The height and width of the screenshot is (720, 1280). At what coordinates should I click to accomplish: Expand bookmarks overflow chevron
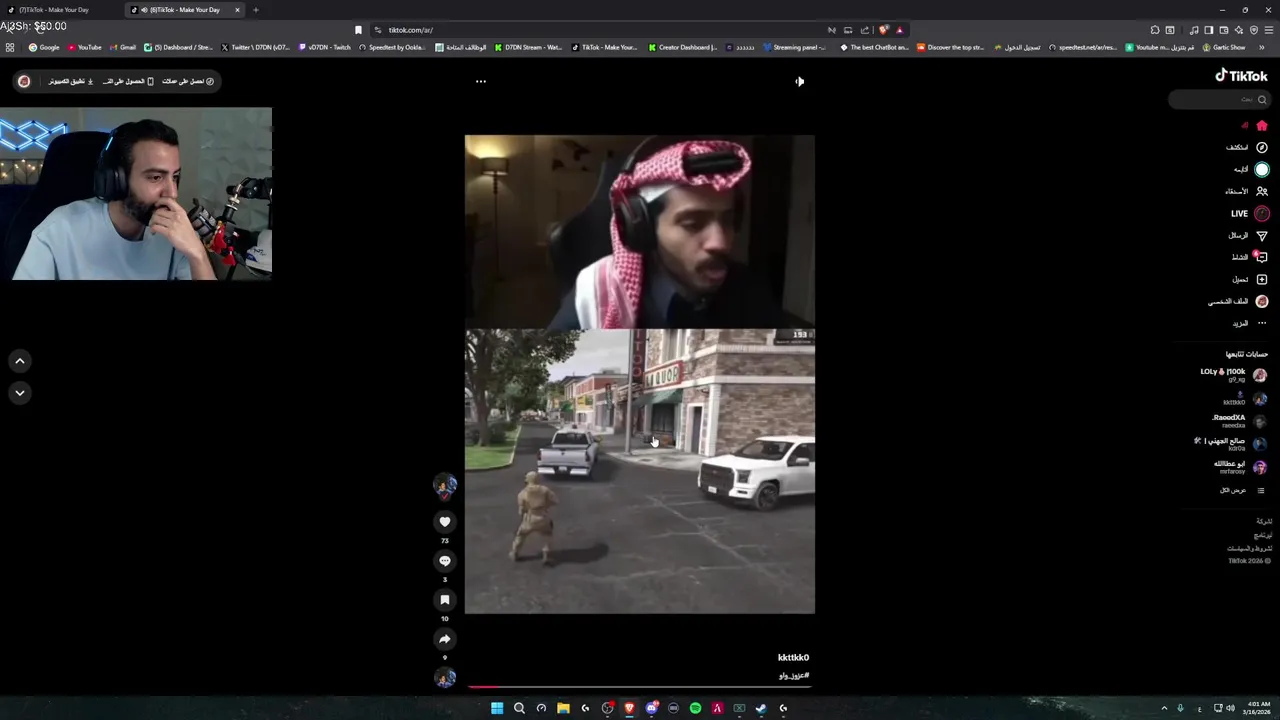coord(1262,47)
